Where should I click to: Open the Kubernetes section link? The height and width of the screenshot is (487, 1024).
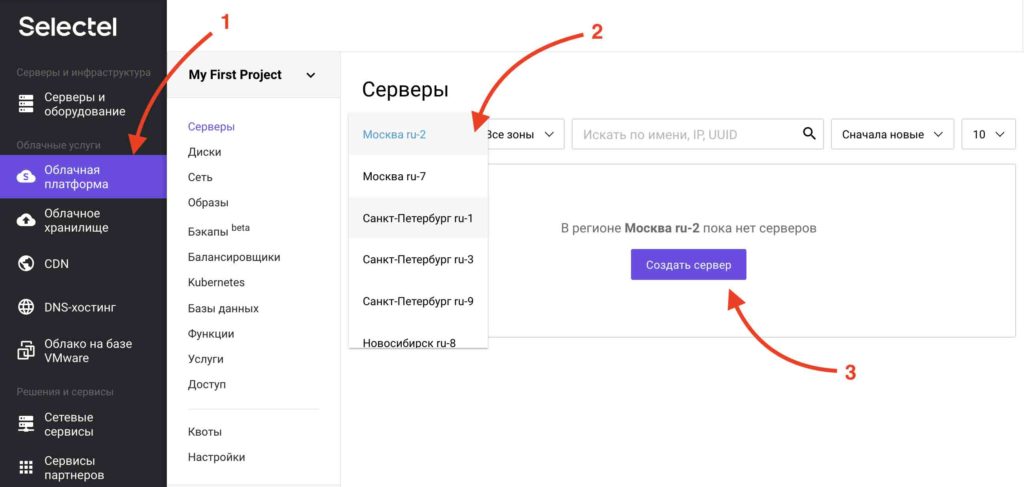pos(216,283)
